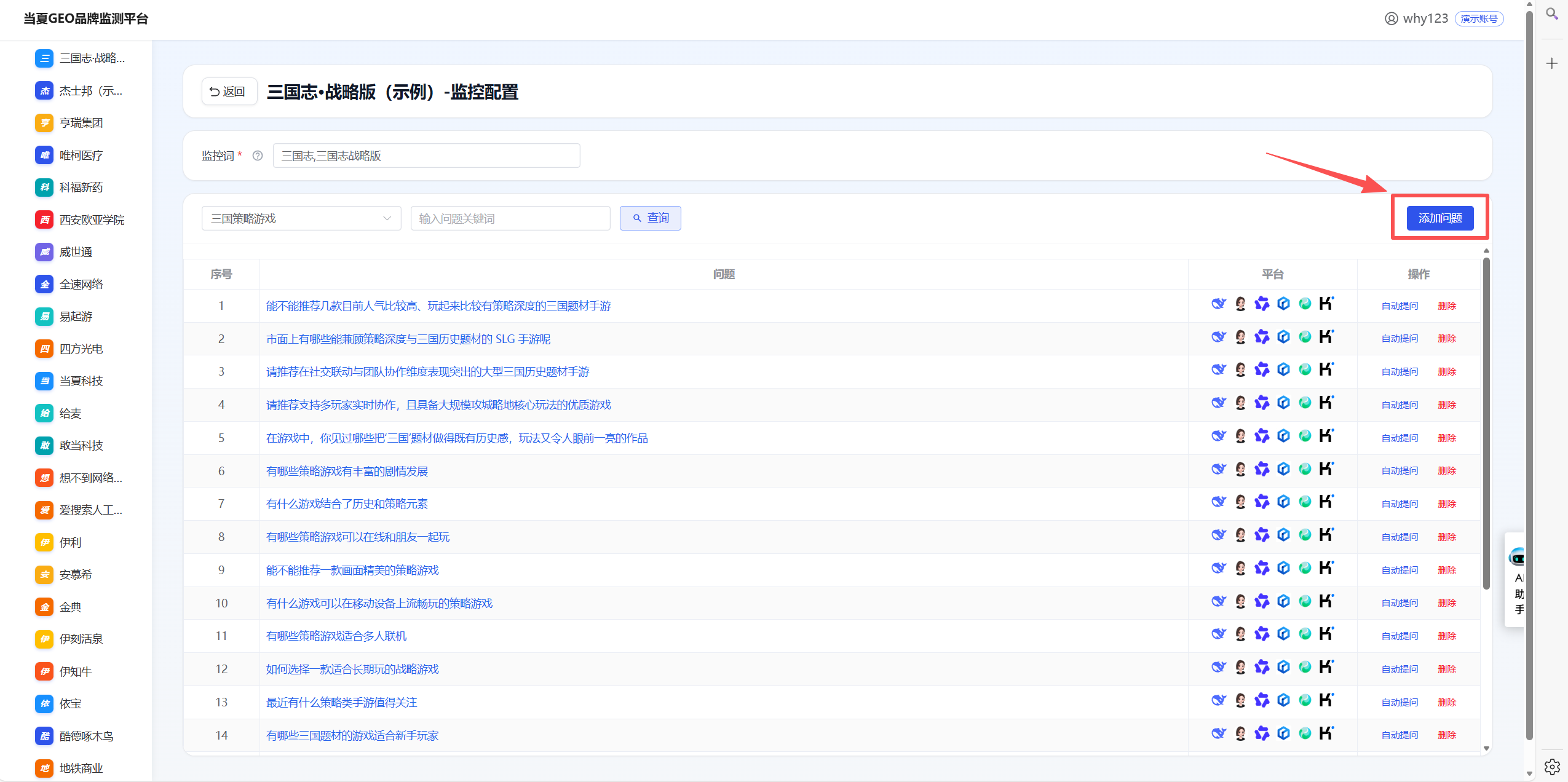Screen dimensions: 1568x782
Task: Open the browser sidebar search icon
Action: coord(1552,14)
